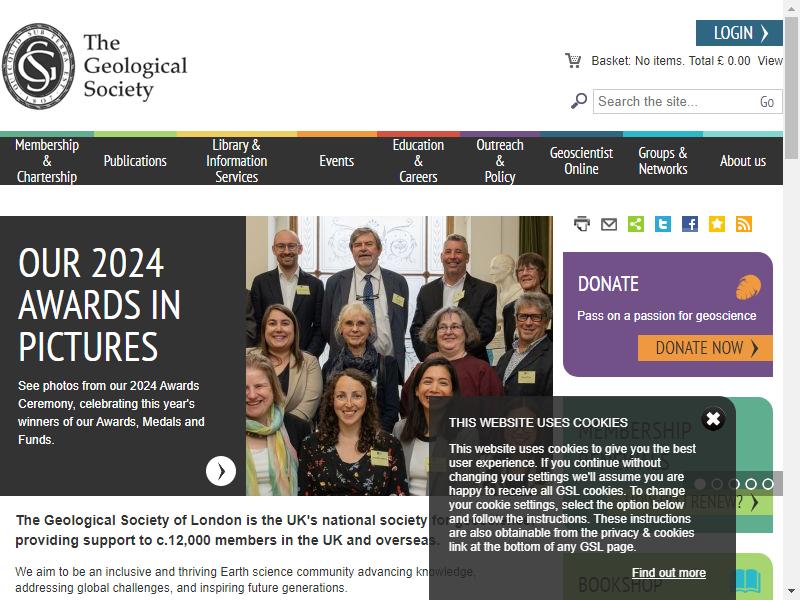Open the orange RSS feed icon
The width and height of the screenshot is (800, 600).
tap(744, 224)
